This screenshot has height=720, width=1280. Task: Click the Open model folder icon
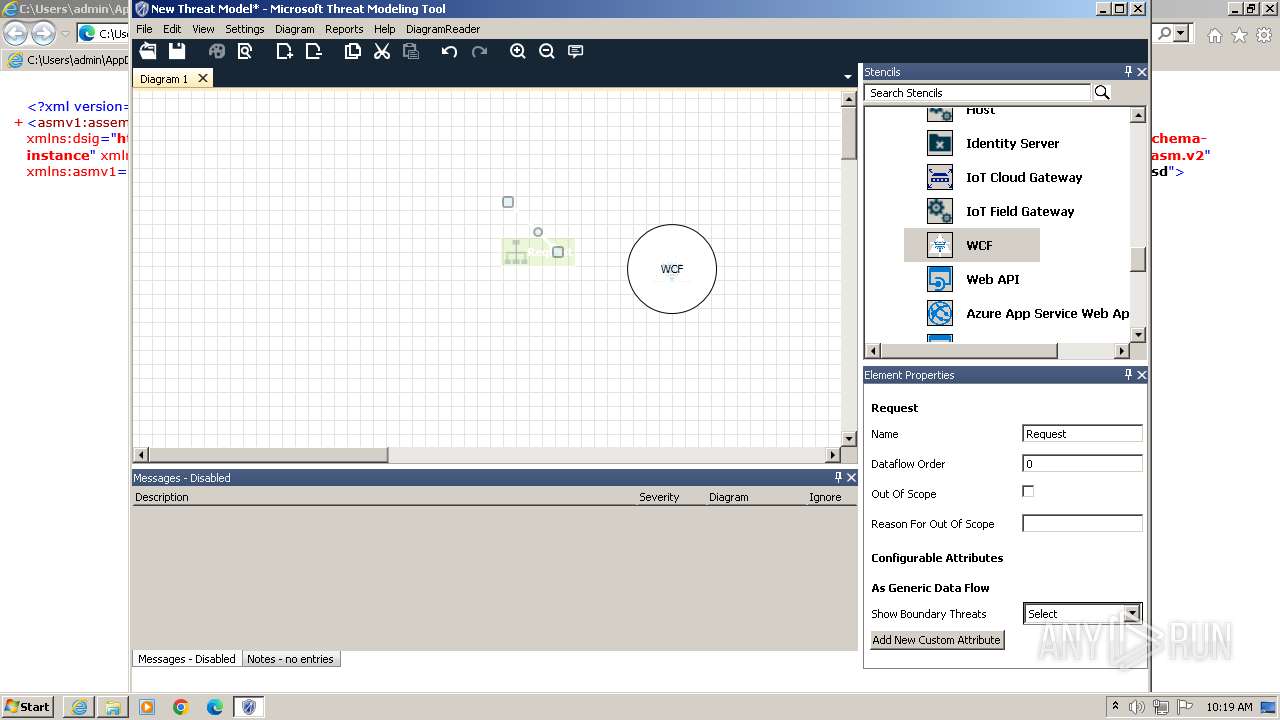tap(148, 51)
